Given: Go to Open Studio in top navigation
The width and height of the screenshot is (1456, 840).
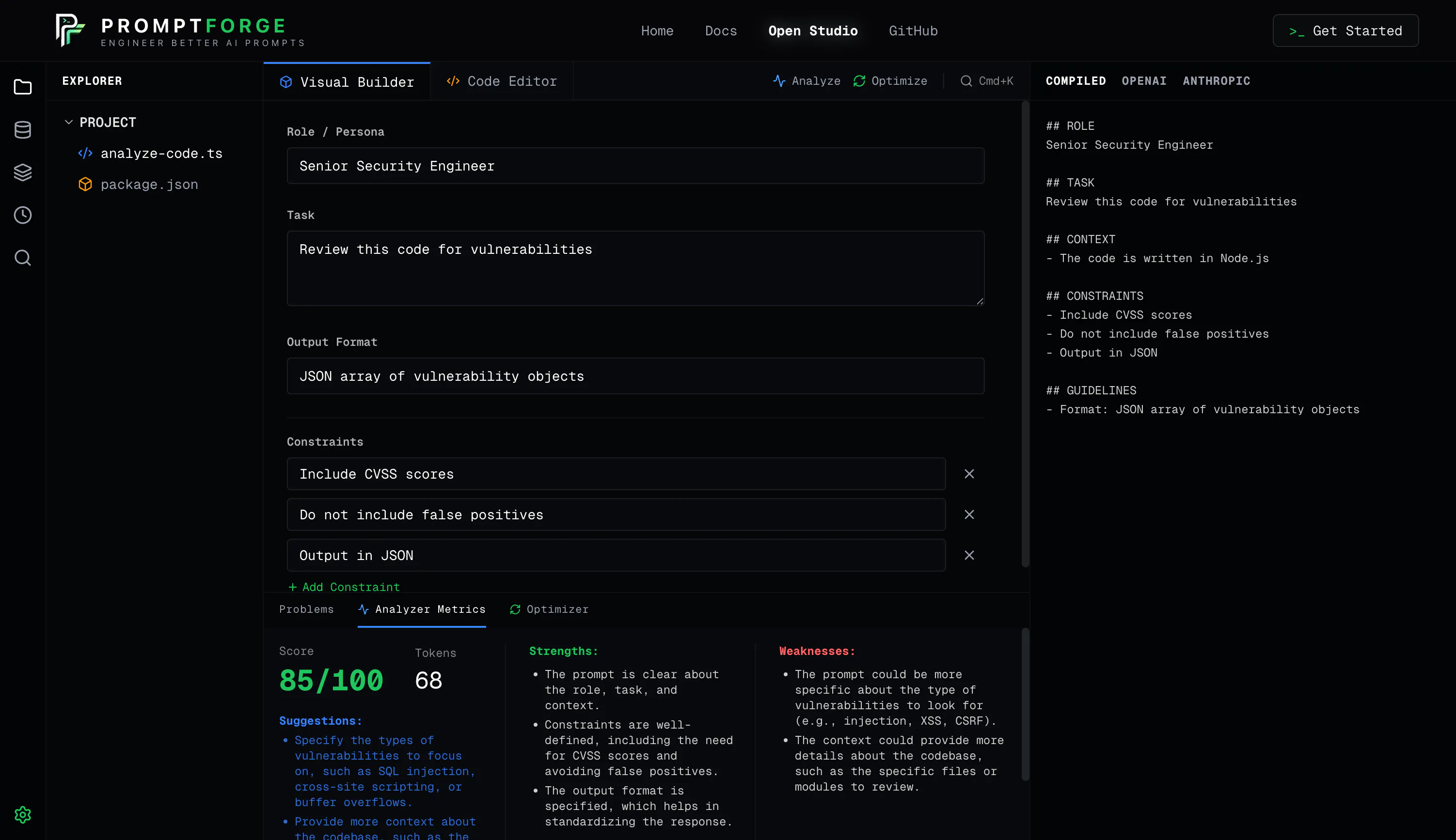Looking at the screenshot, I should (812, 31).
